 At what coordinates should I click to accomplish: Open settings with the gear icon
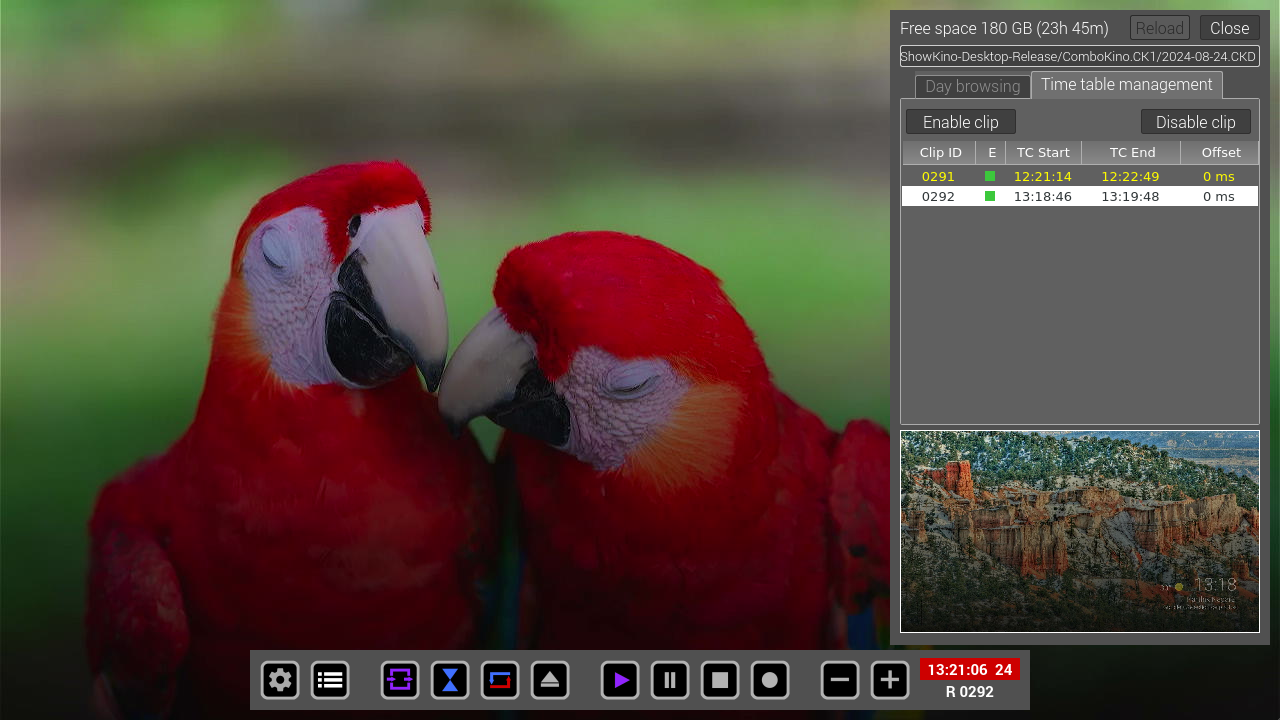pos(280,680)
